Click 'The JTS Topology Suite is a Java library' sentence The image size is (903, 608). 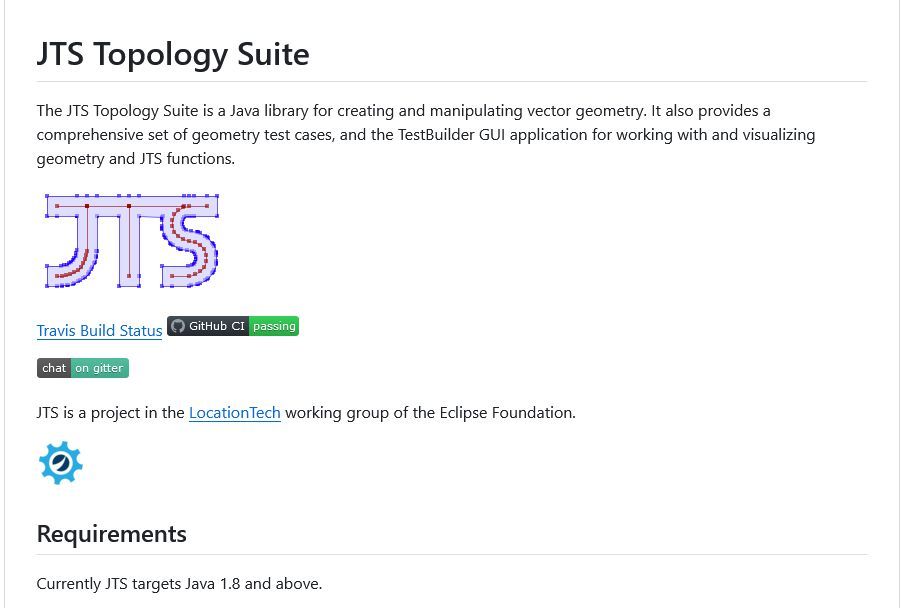(x=169, y=111)
